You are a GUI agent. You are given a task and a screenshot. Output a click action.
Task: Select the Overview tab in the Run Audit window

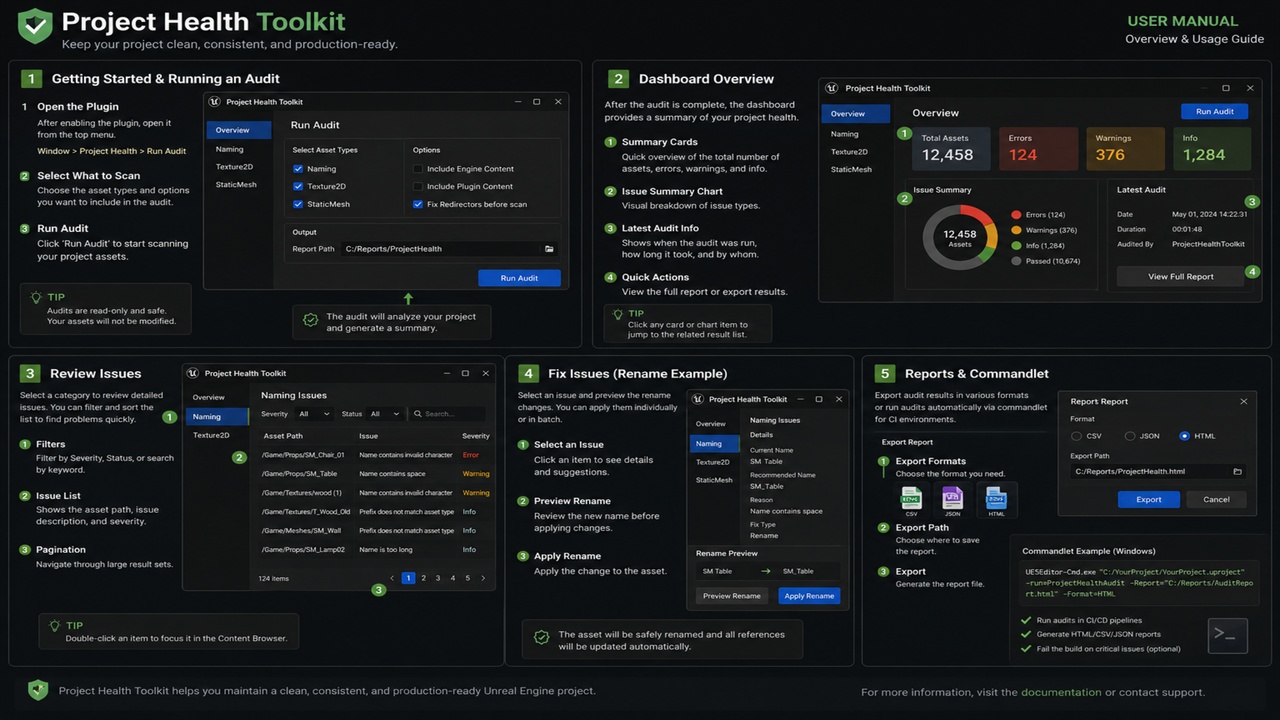click(x=239, y=130)
